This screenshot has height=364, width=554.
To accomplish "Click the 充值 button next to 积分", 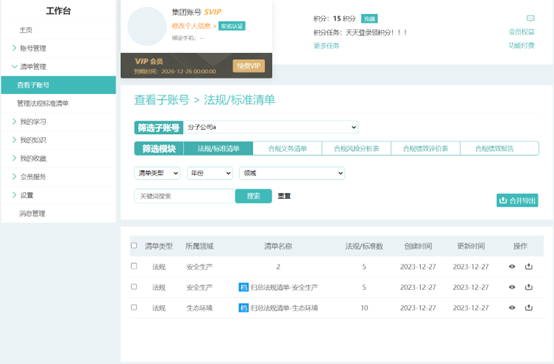I will [369, 18].
